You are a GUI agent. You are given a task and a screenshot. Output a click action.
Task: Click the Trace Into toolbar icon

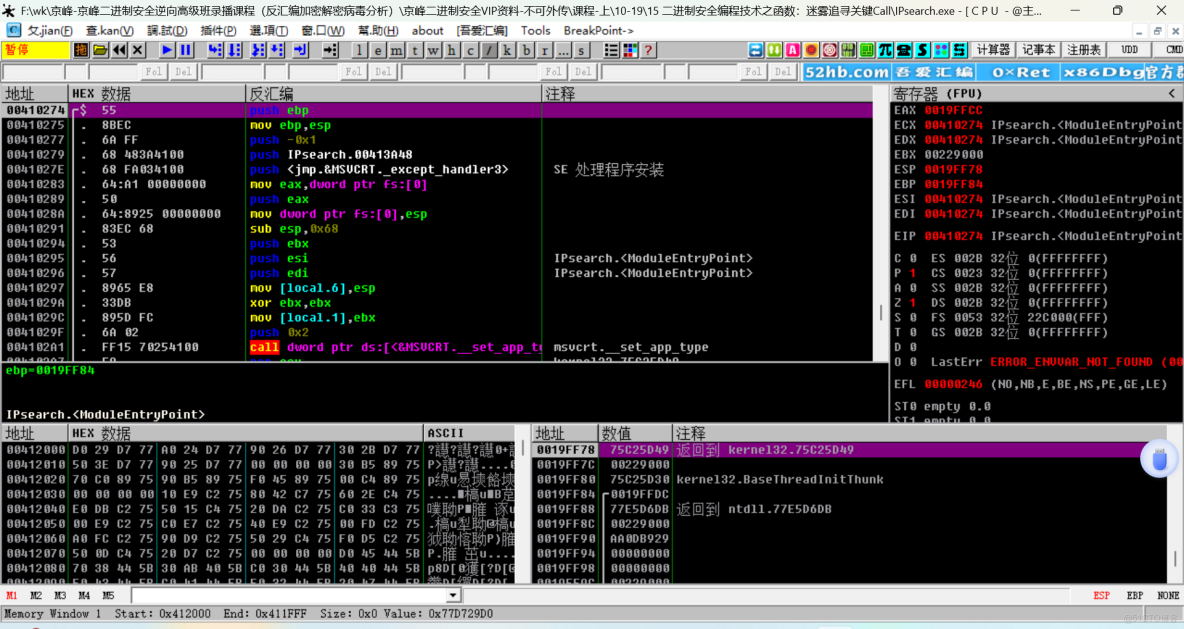tap(258, 51)
